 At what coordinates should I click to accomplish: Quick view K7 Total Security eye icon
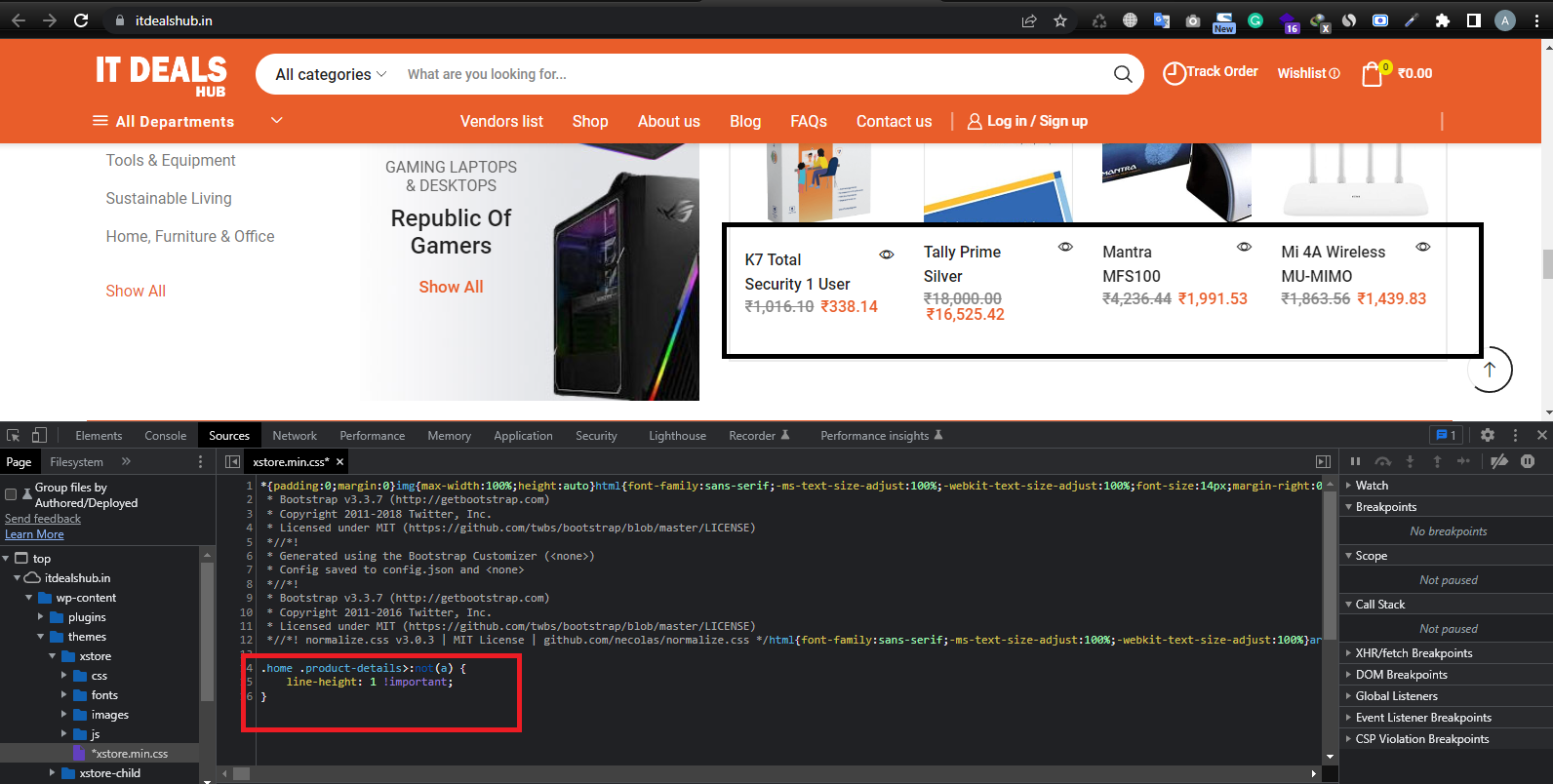[x=887, y=255]
